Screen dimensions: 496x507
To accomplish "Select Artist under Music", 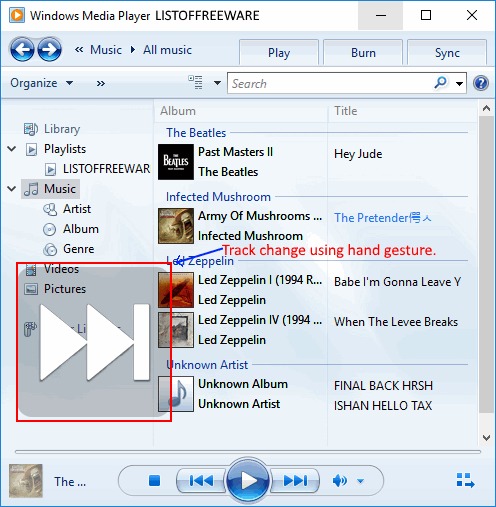I will [77, 209].
